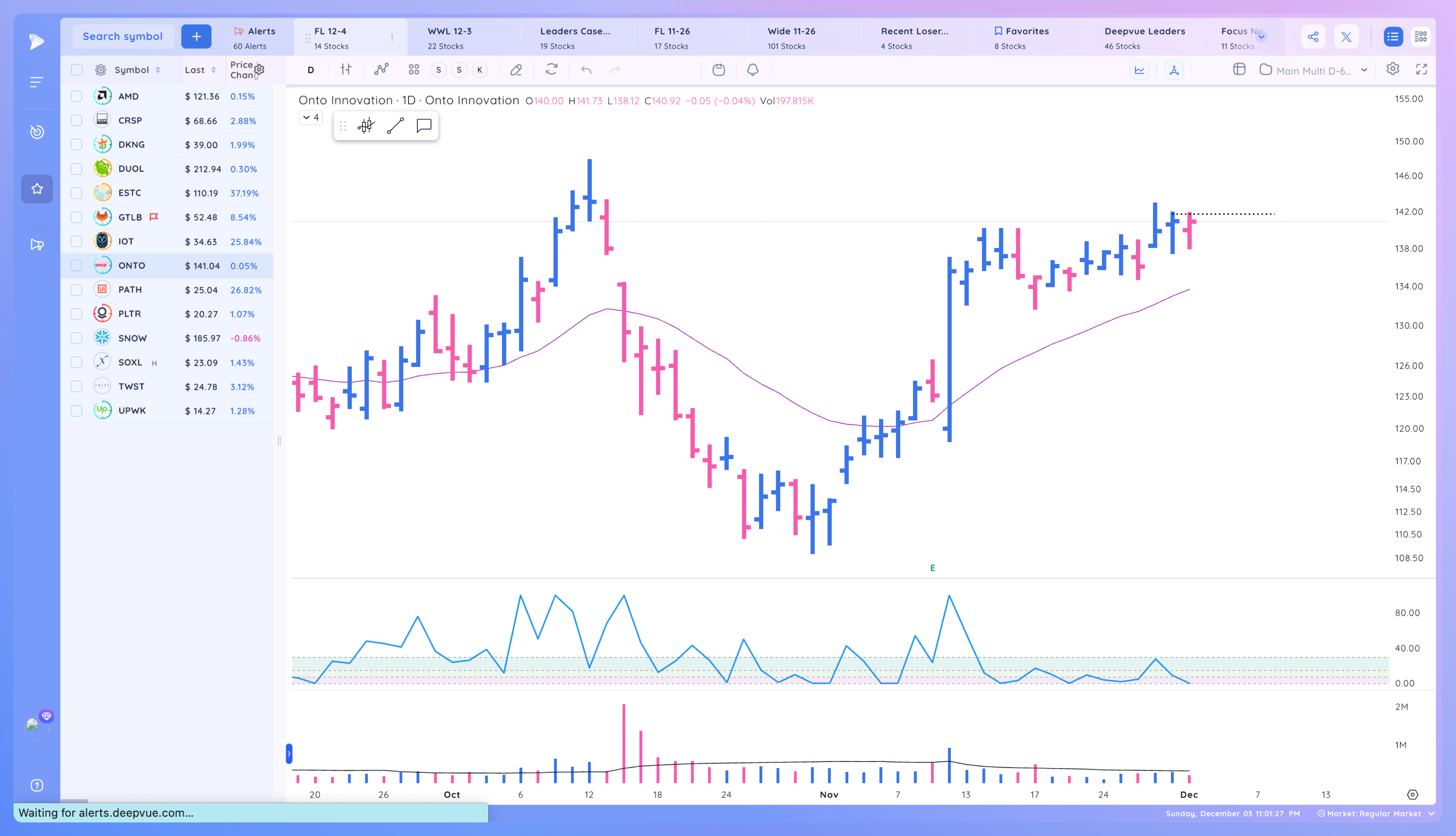Click the user profile avatar
The height and width of the screenshot is (836, 1456).
coord(33,725)
